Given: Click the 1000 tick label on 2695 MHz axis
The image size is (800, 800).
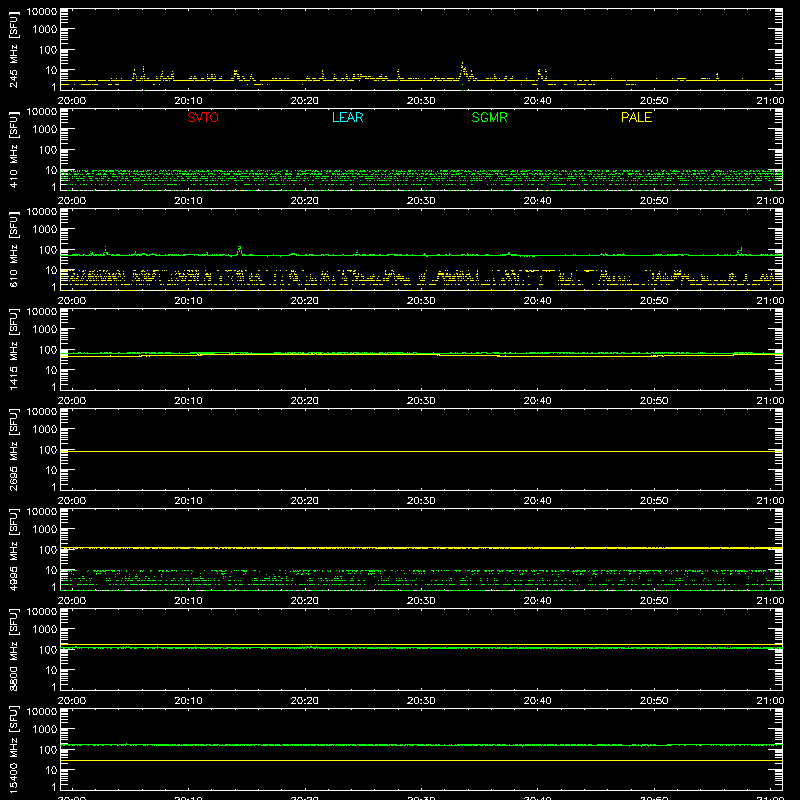Looking at the screenshot, I should [x=45, y=429].
